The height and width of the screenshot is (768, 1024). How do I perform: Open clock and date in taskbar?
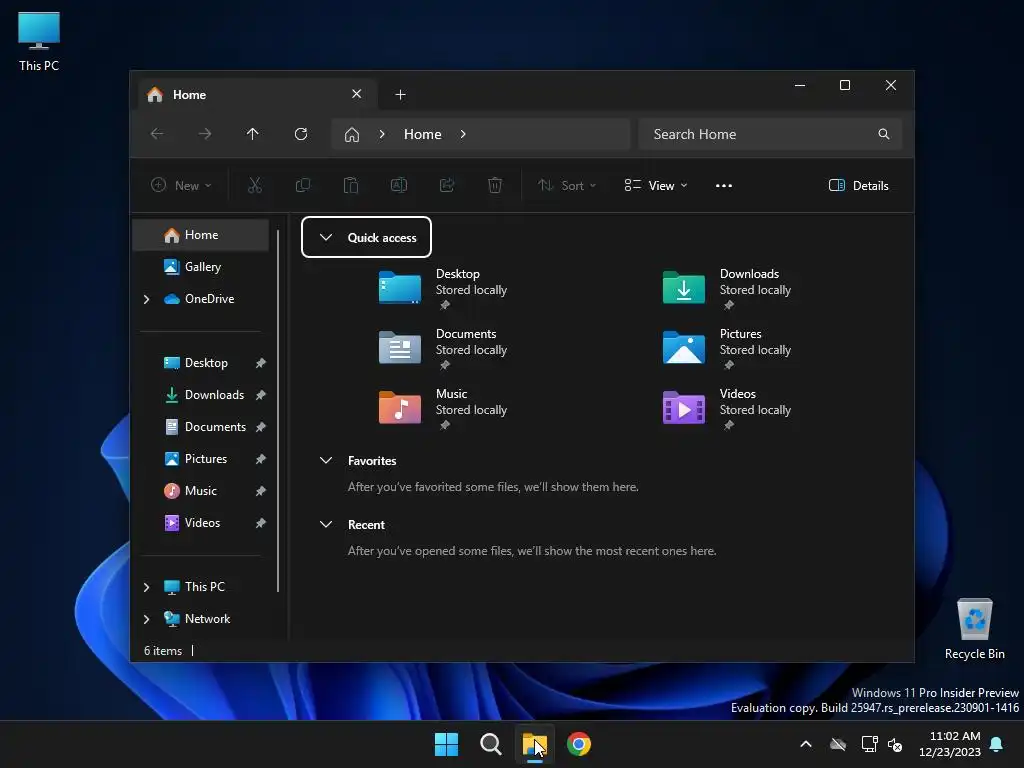click(950, 744)
